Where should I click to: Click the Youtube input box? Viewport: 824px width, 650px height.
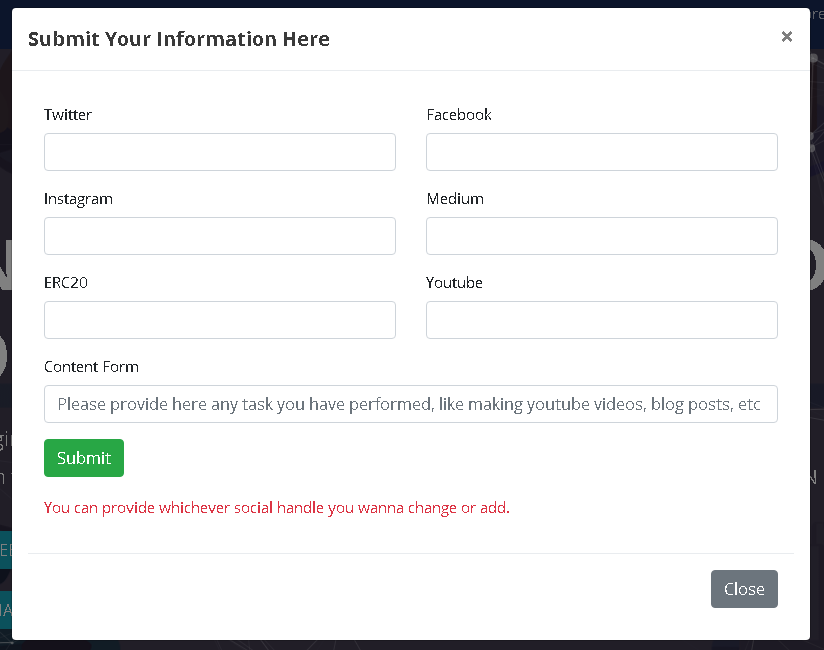pos(602,320)
